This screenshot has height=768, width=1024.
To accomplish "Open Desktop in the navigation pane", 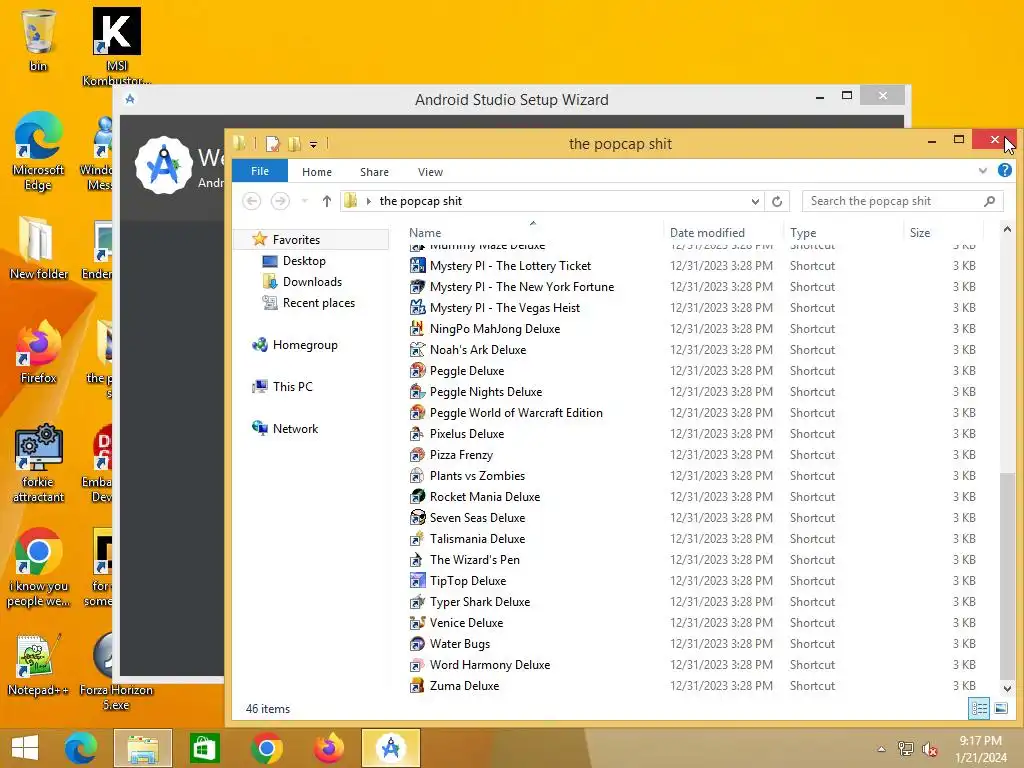I will pyautogui.click(x=304, y=261).
